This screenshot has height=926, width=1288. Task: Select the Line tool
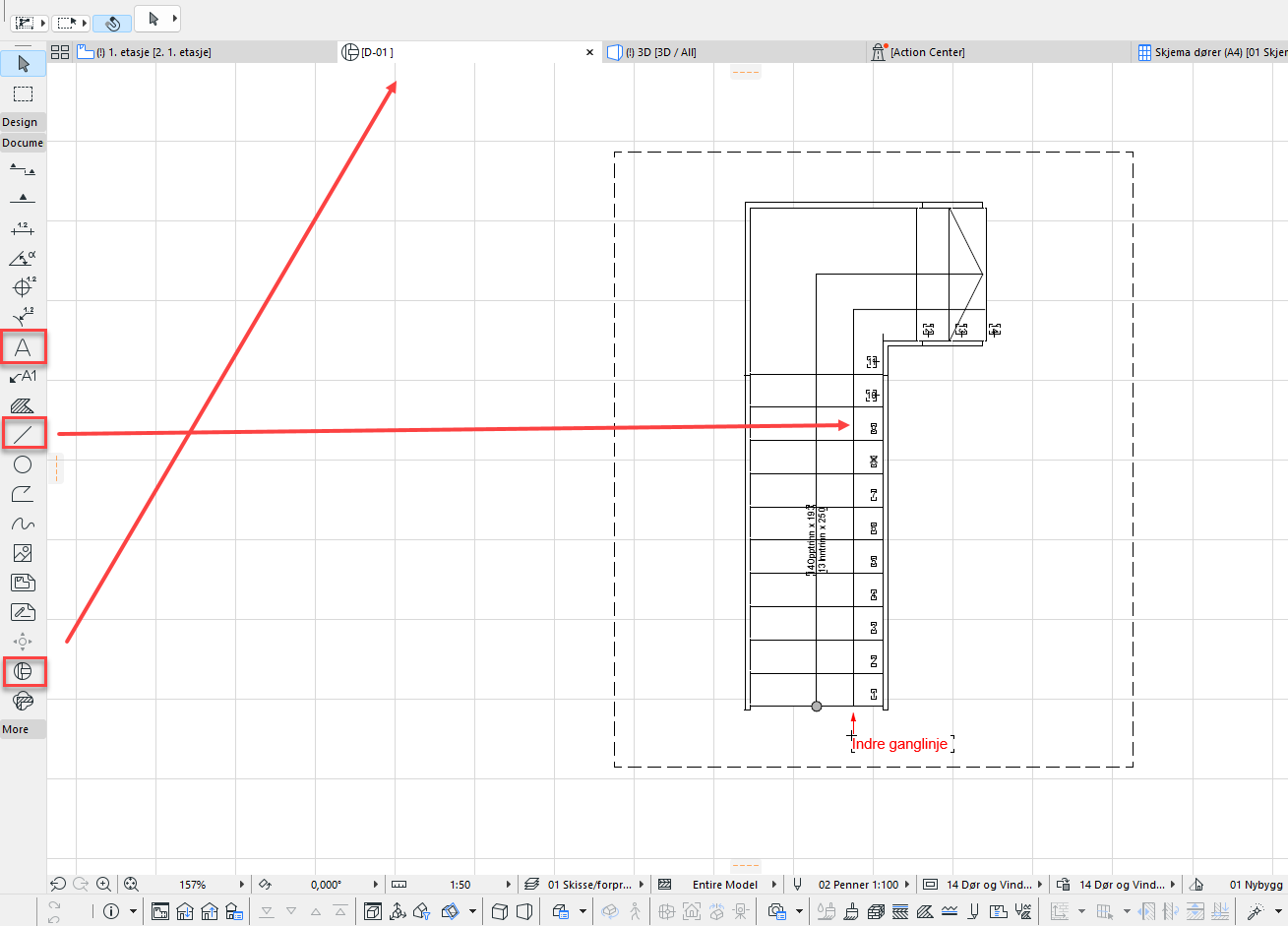23,433
